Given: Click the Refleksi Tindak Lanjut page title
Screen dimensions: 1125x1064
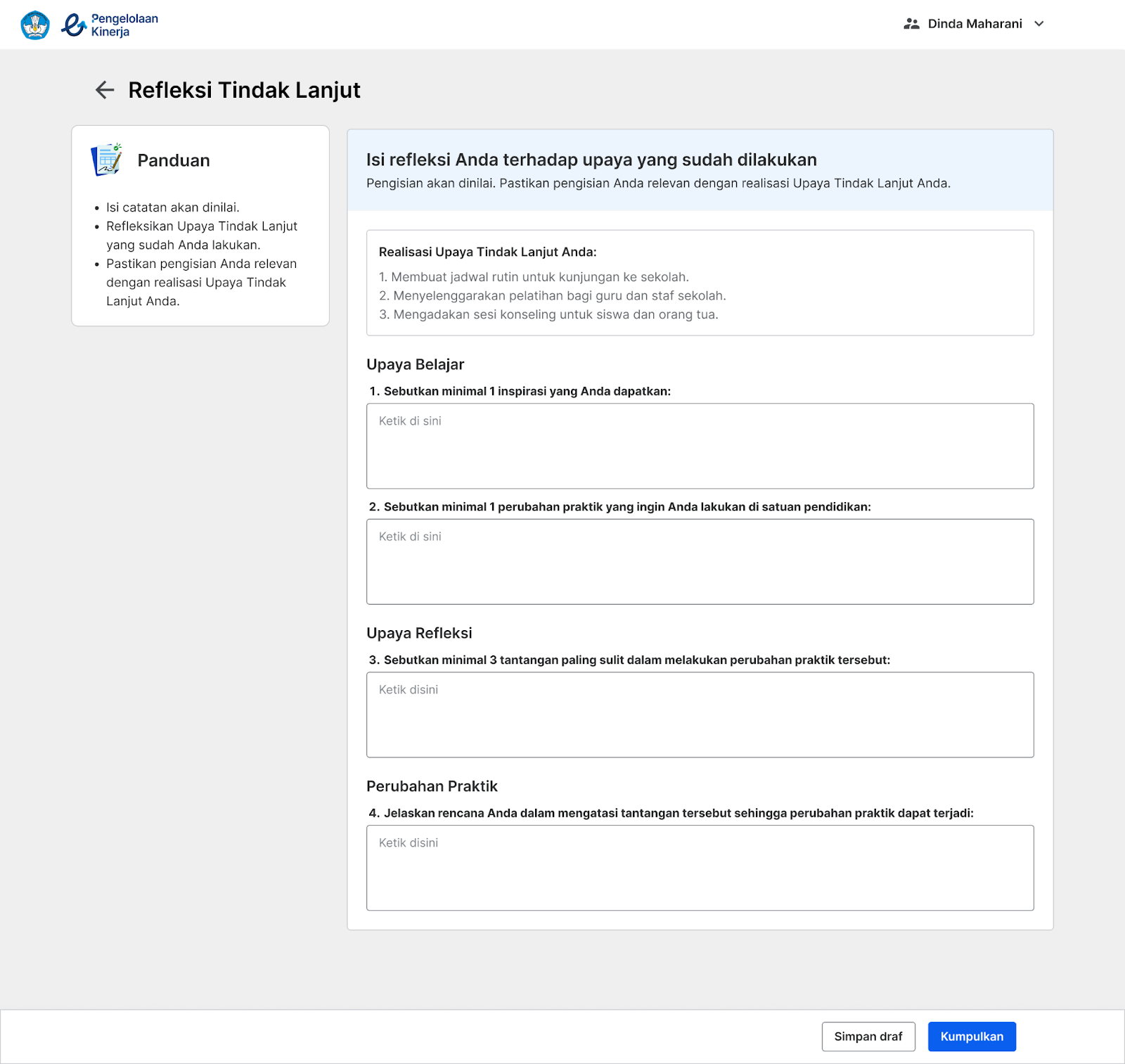Looking at the screenshot, I should coord(244,90).
